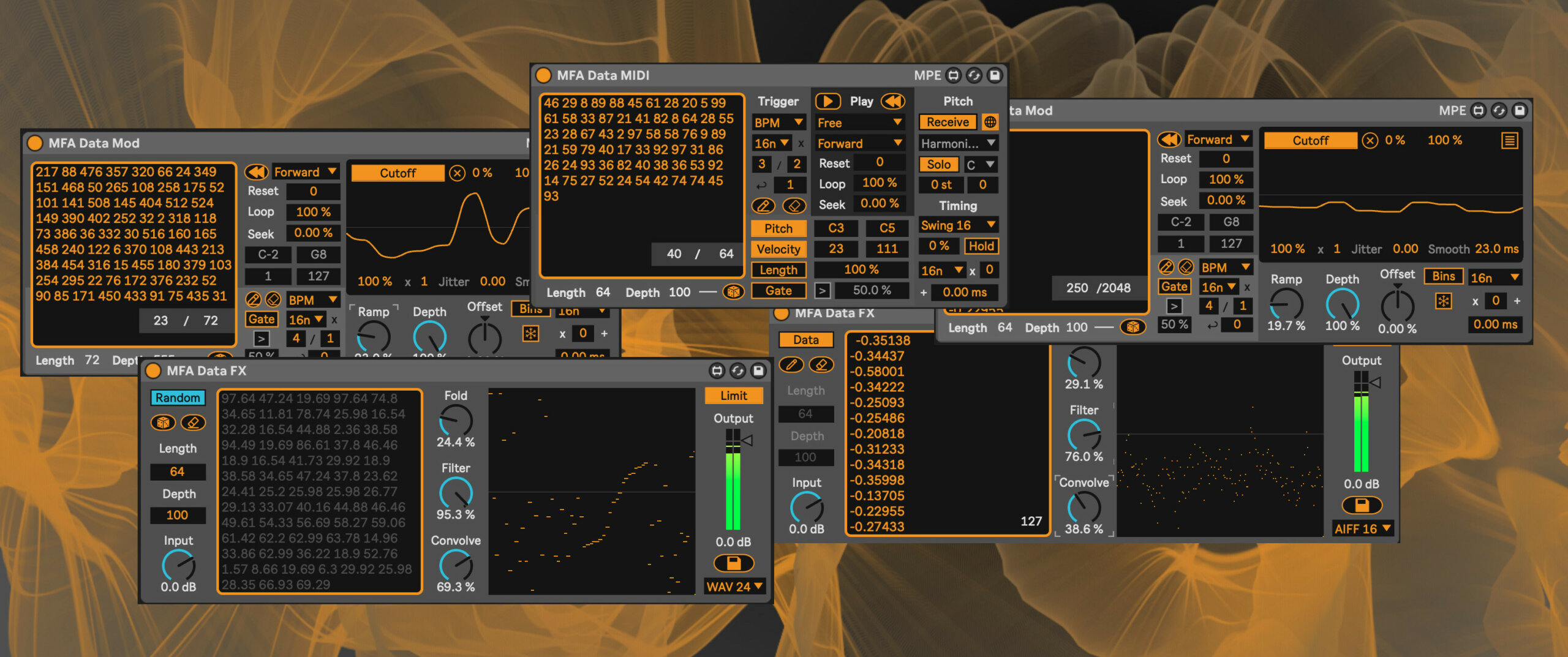Image resolution: width=1568 pixels, height=657 pixels.
Task: Open the list icon beside 100 % in Data Mod
Action: pyautogui.click(x=1509, y=141)
